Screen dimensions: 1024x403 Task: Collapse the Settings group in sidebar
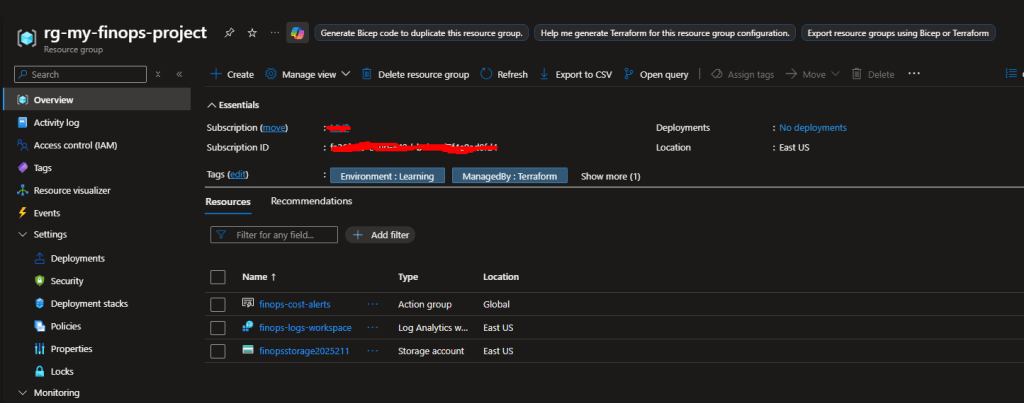coord(23,235)
